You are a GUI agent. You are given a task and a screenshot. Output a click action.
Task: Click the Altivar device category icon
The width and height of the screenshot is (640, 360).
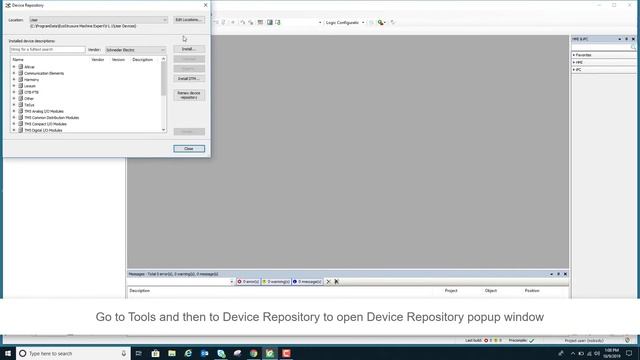[x=20, y=67]
